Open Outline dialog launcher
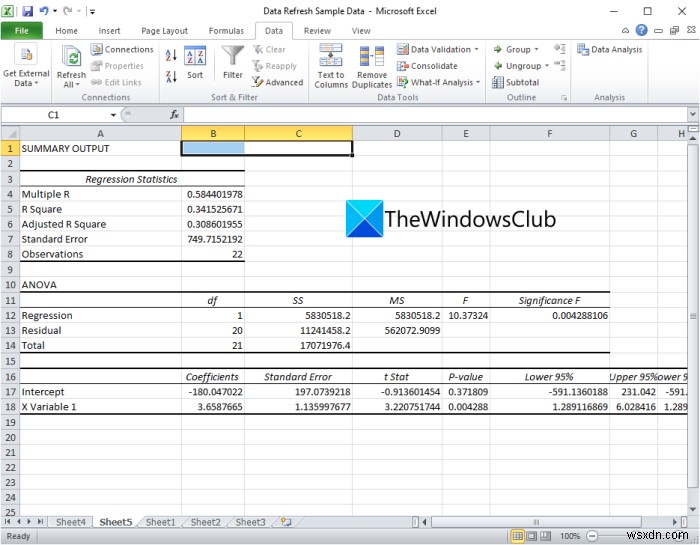 point(564,98)
